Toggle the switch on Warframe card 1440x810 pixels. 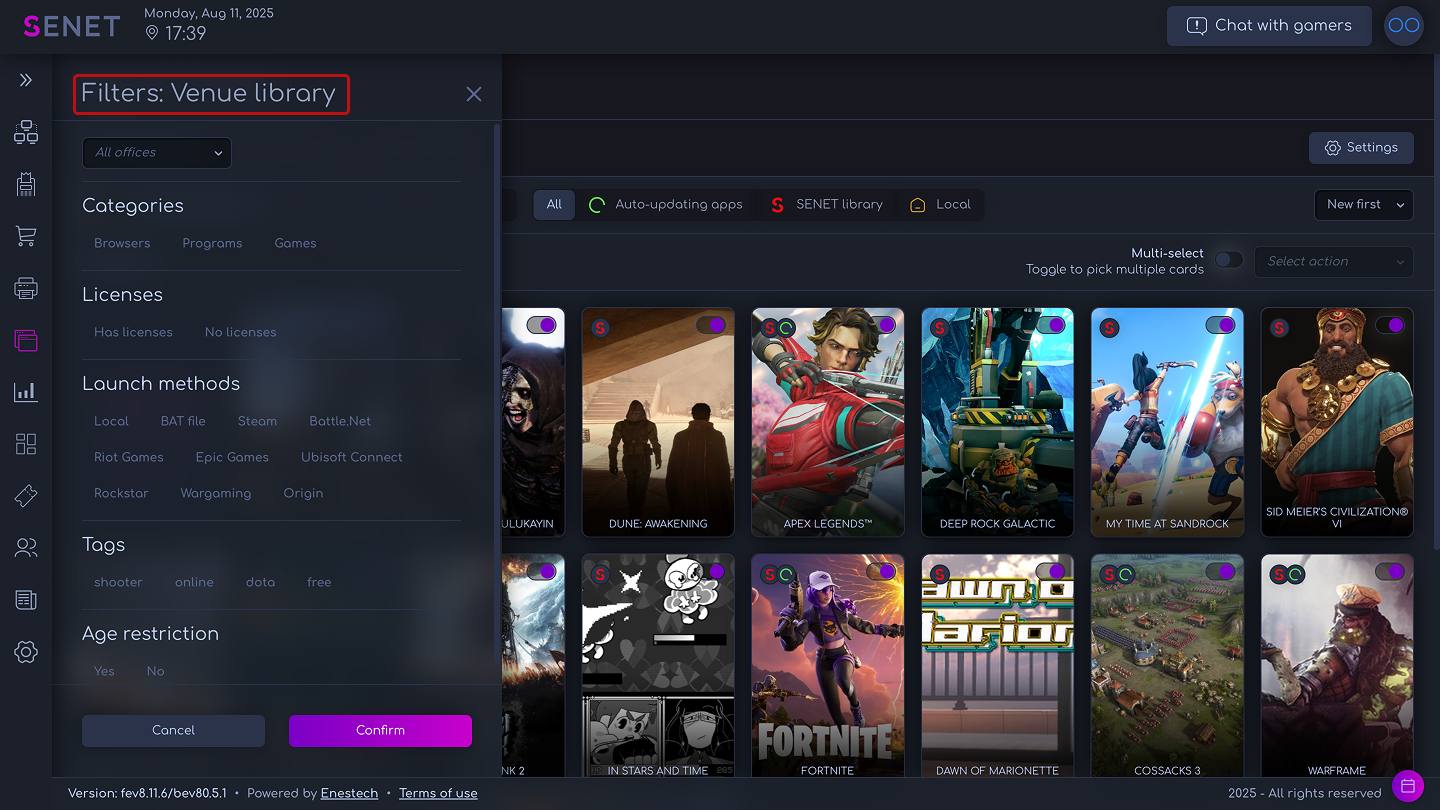(x=1390, y=571)
